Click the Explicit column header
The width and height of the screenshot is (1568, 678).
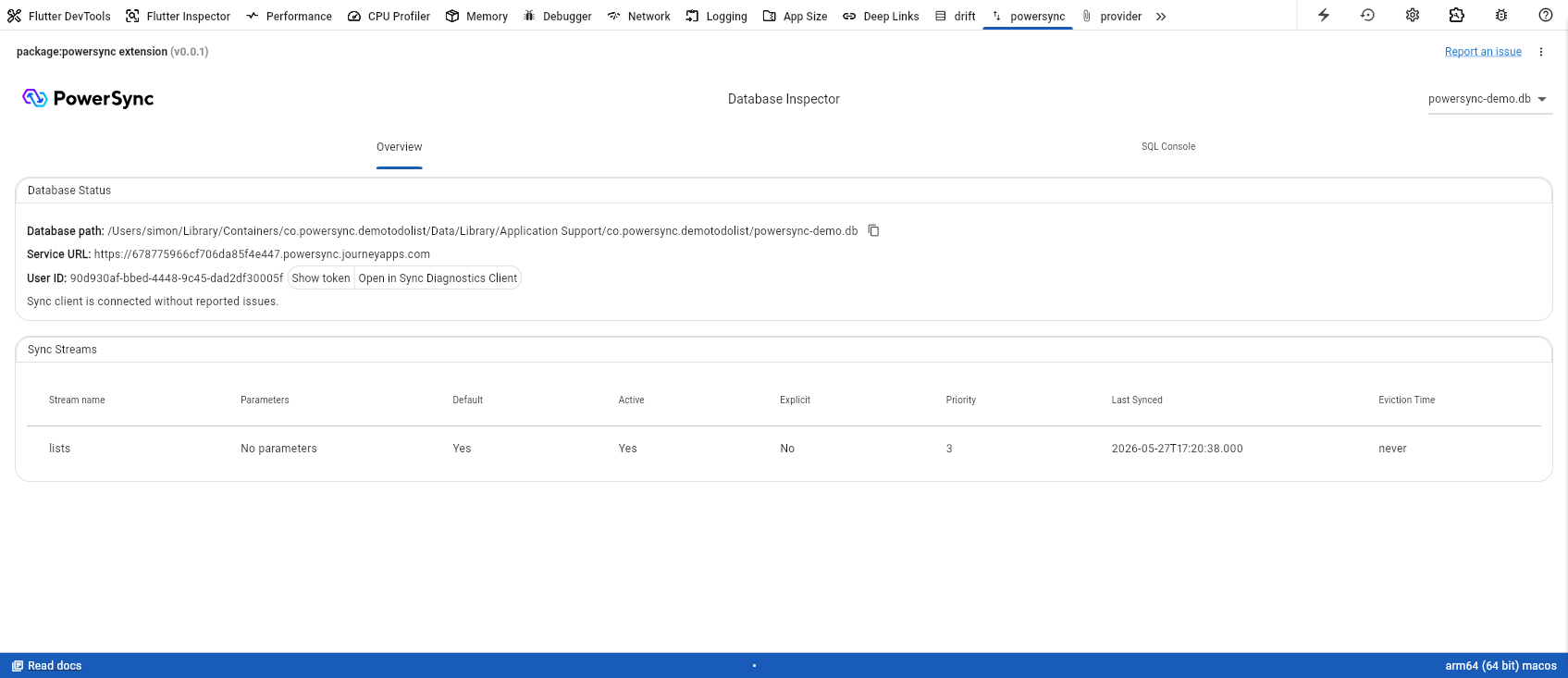click(796, 401)
